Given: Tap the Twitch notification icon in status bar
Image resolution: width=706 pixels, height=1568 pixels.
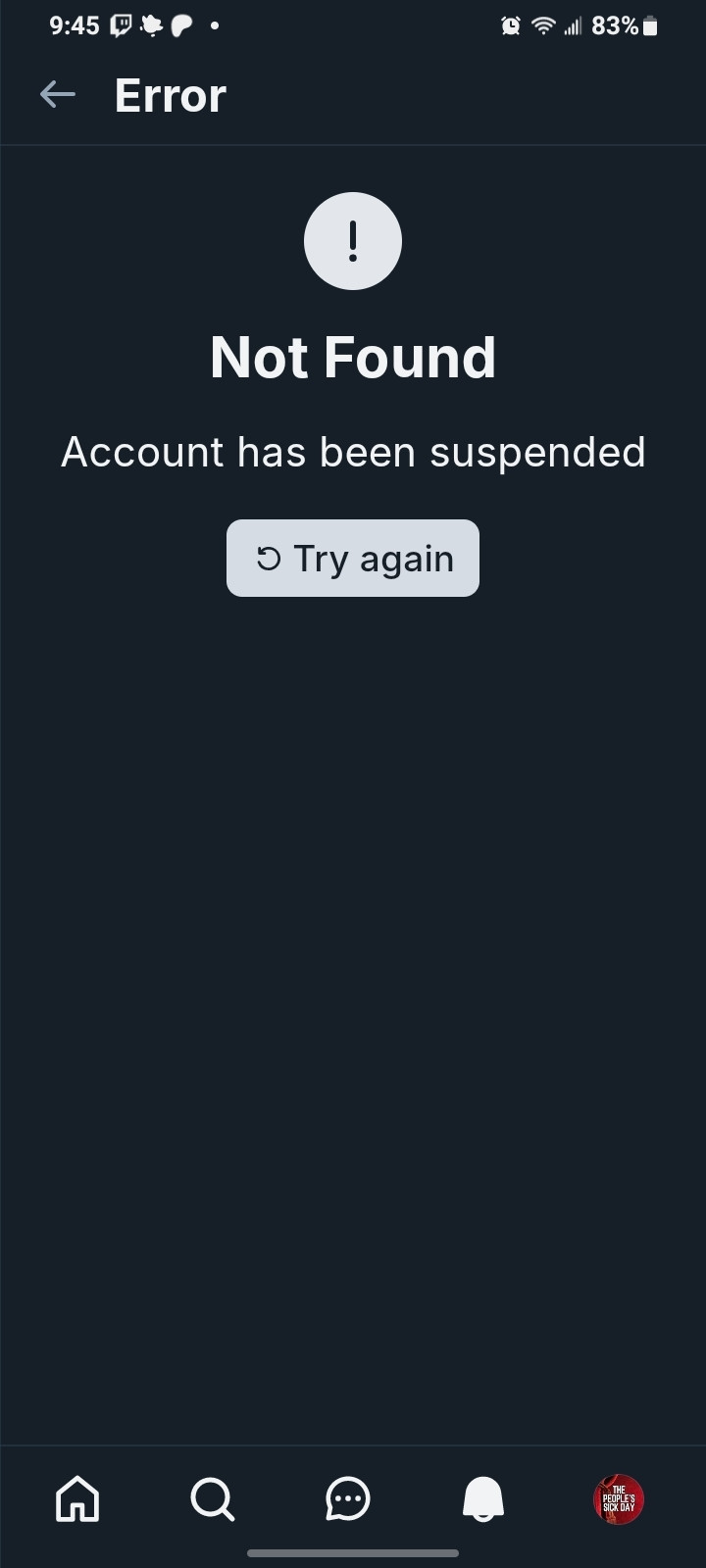Looking at the screenshot, I should [121, 25].
